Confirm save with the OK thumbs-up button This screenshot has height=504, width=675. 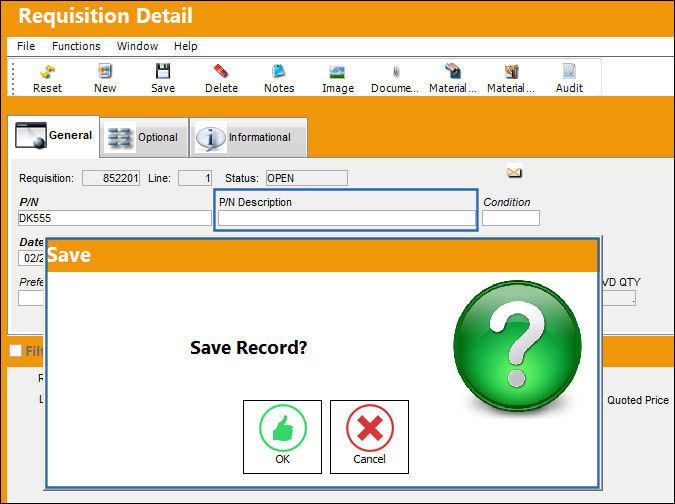coord(282,437)
